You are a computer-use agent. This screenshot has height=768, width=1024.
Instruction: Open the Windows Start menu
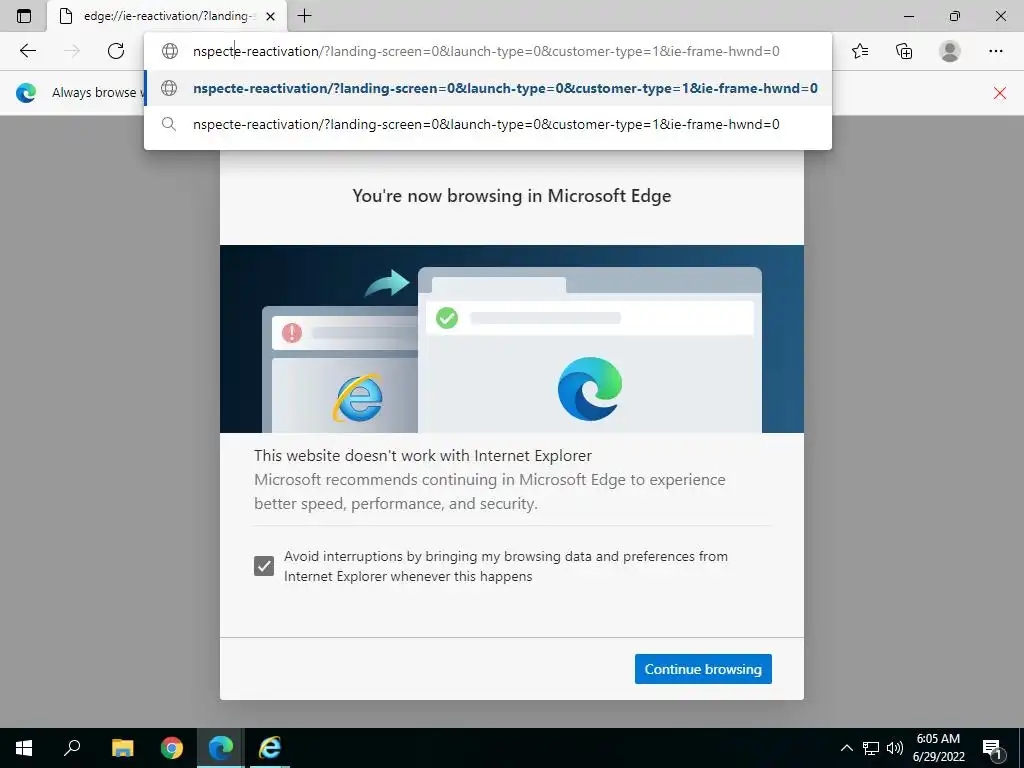click(x=24, y=748)
